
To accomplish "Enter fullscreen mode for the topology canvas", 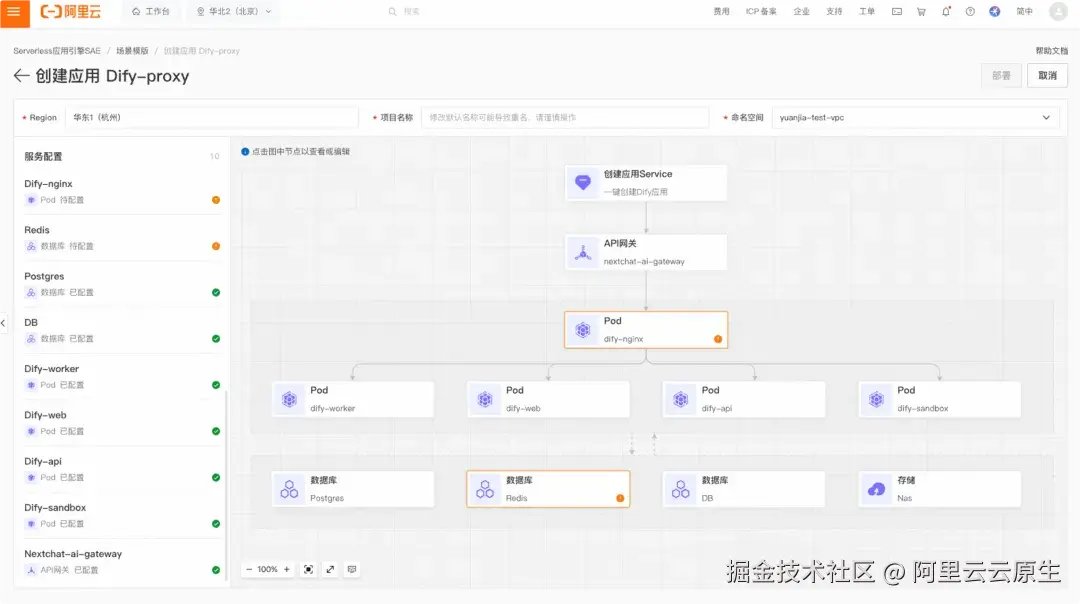I will [x=330, y=569].
